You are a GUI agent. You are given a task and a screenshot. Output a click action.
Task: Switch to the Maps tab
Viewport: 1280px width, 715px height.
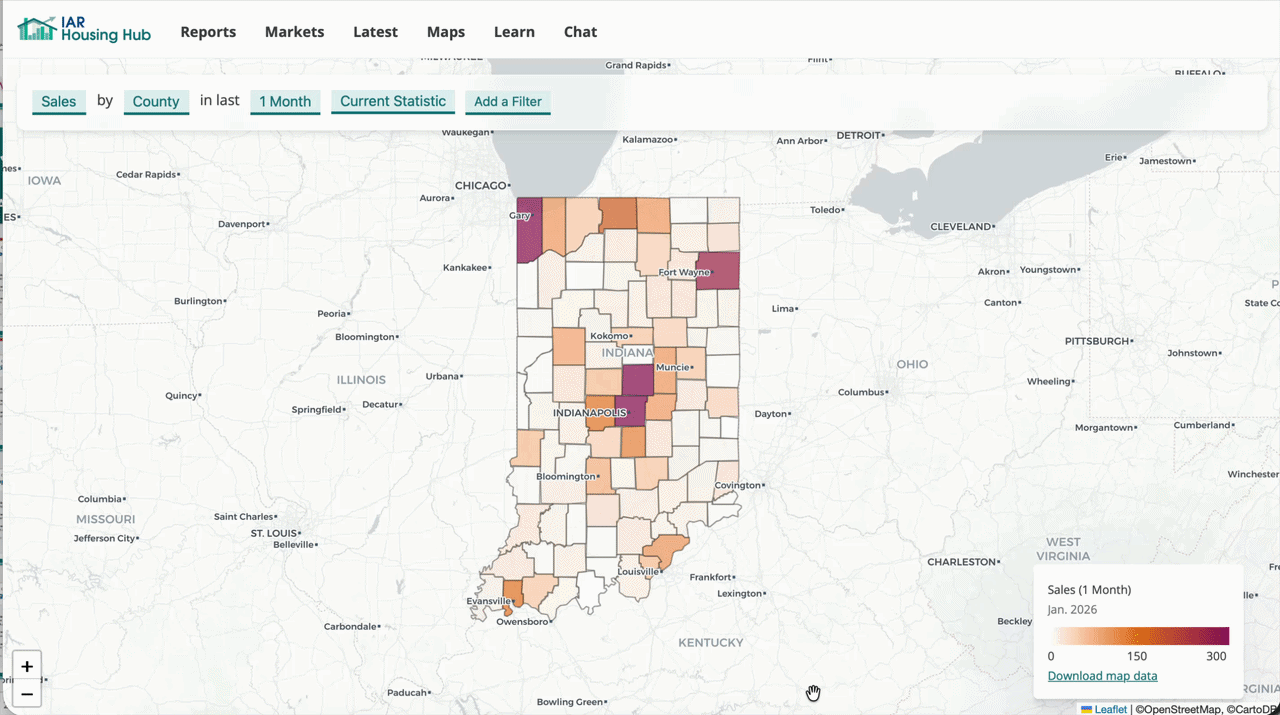[x=446, y=31]
